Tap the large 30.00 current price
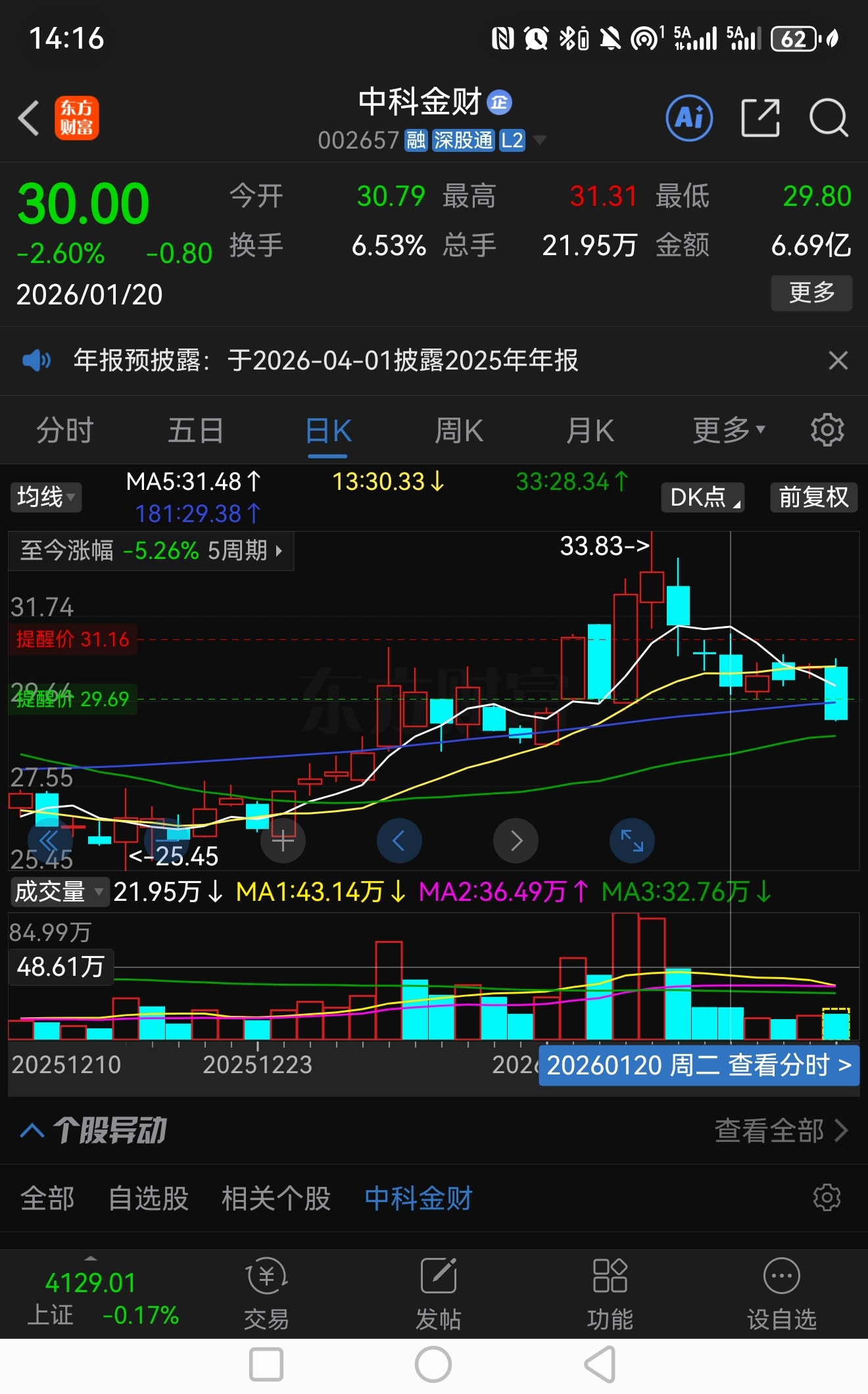 pyautogui.click(x=84, y=204)
